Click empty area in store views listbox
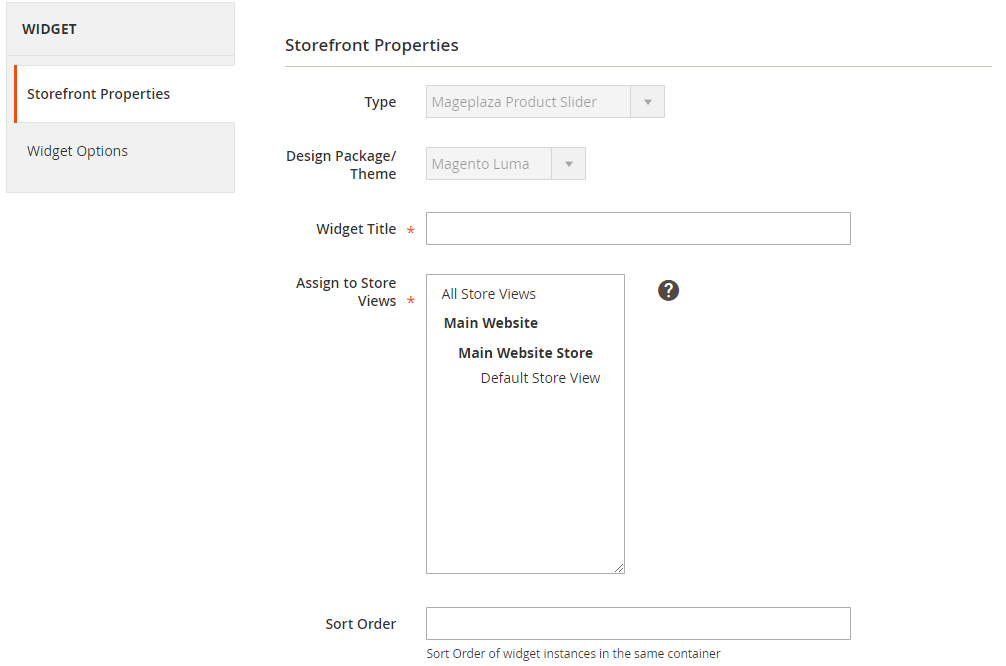This screenshot has width=1006, height=666. tap(525, 480)
